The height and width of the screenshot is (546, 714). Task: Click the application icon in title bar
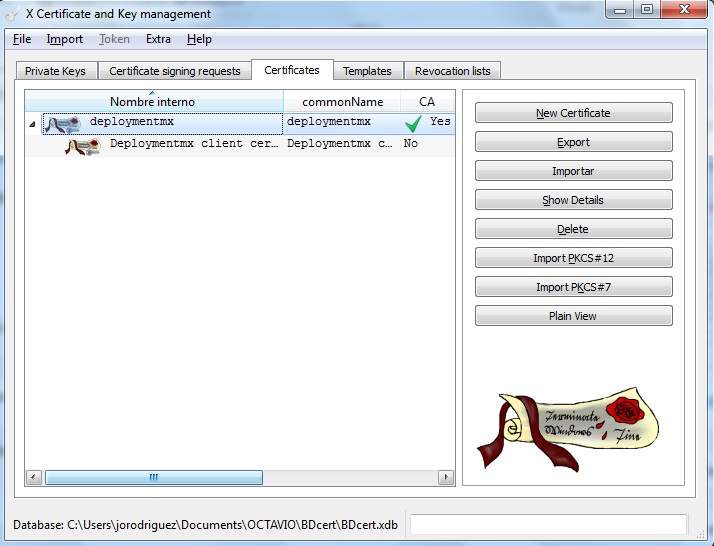coord(13,14)
